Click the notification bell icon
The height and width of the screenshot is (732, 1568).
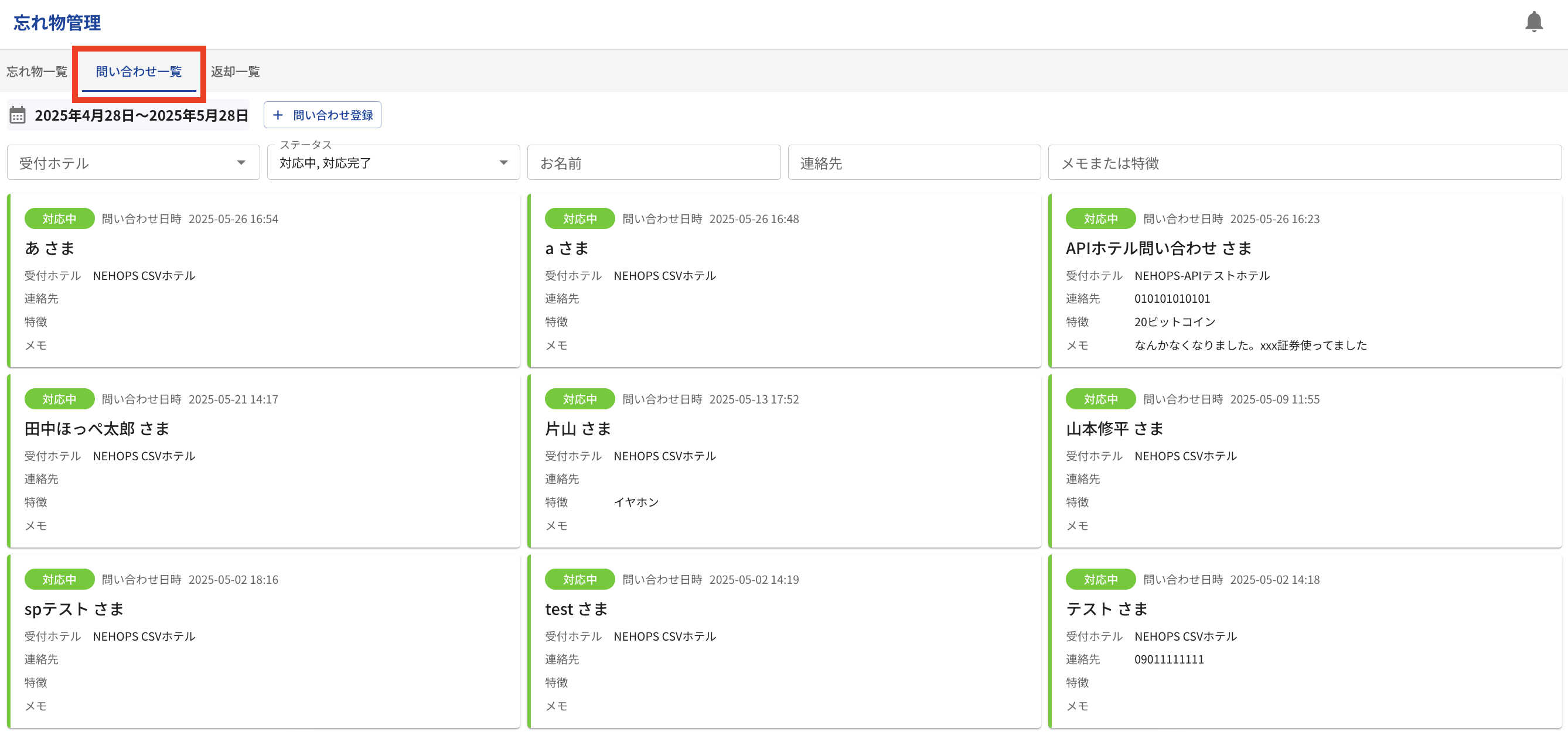click(x=1533, y=22)
